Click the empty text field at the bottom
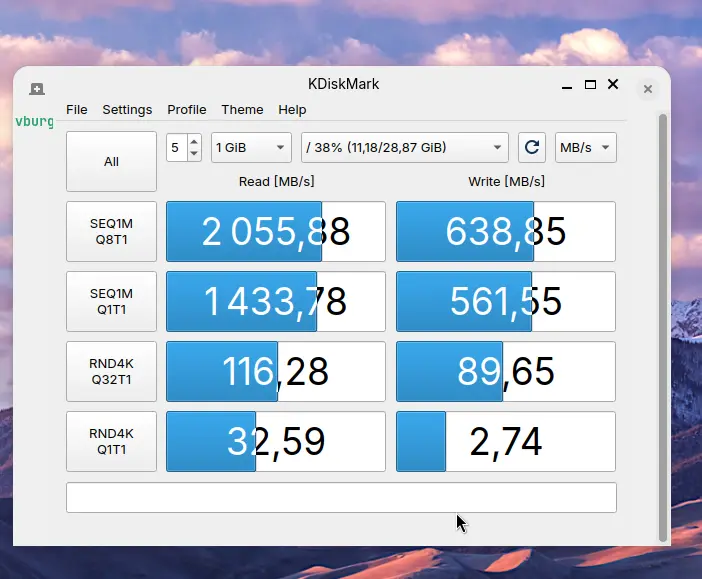The image size is (702, 579). 341,497
